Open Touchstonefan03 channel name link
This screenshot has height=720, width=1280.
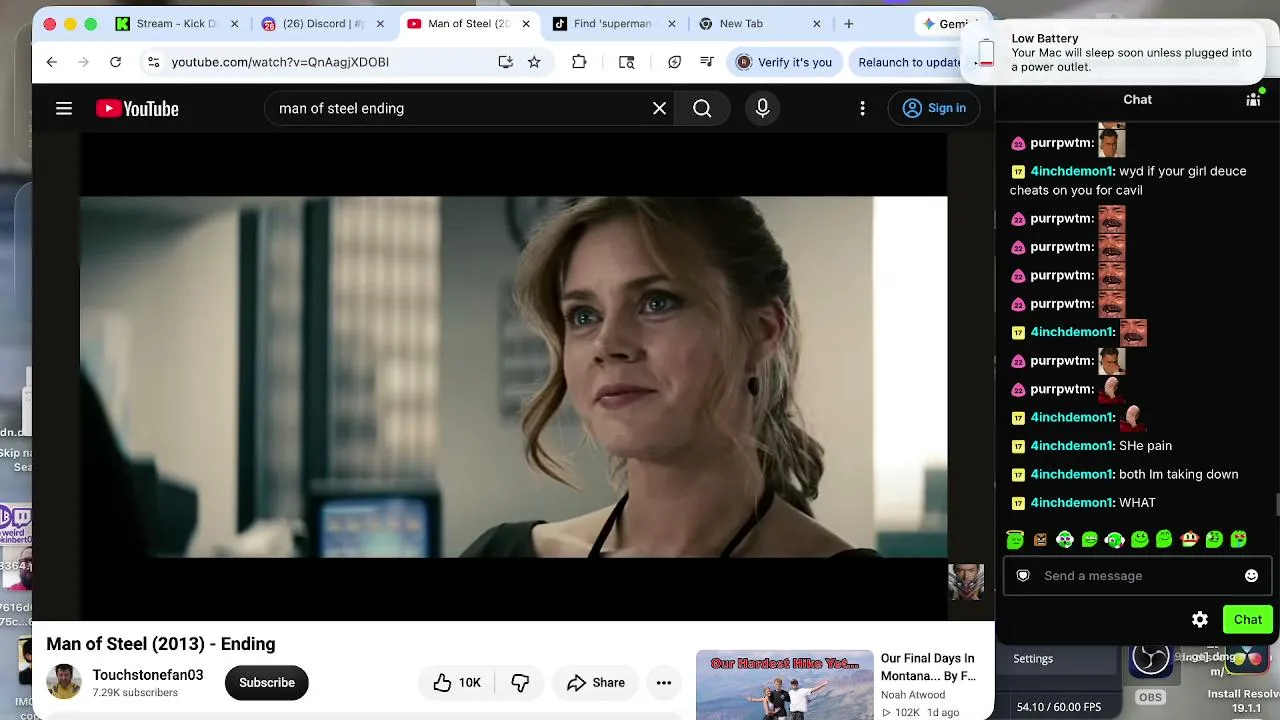tap(148, 675)
